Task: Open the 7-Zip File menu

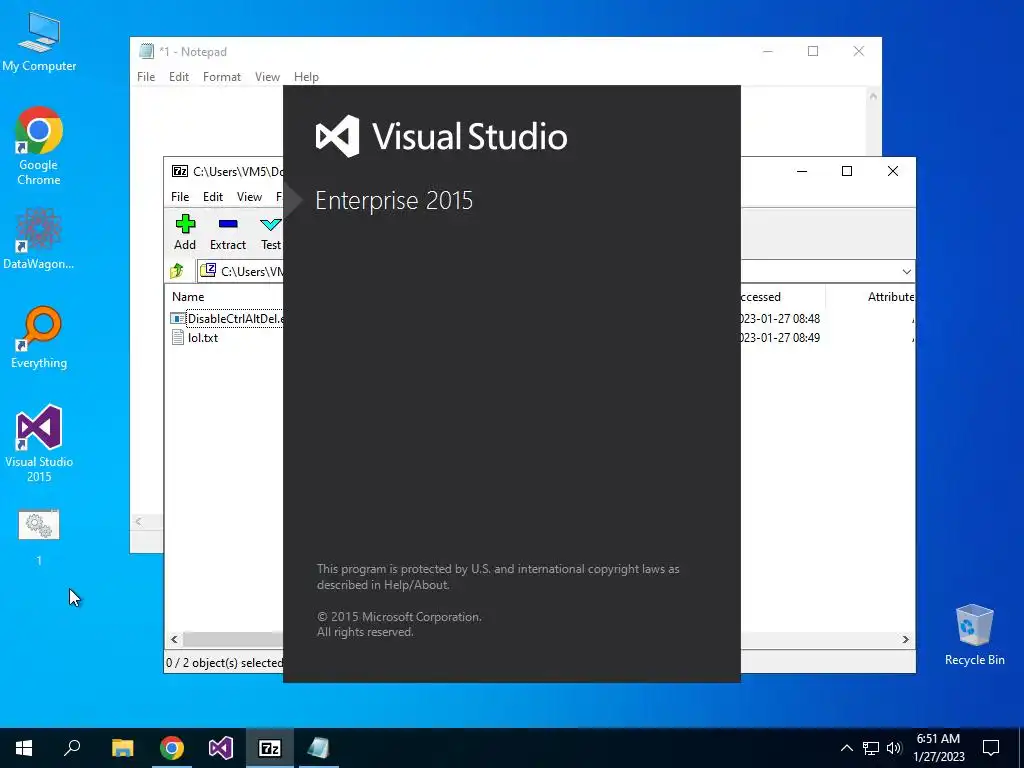Action: click(180, 197)
